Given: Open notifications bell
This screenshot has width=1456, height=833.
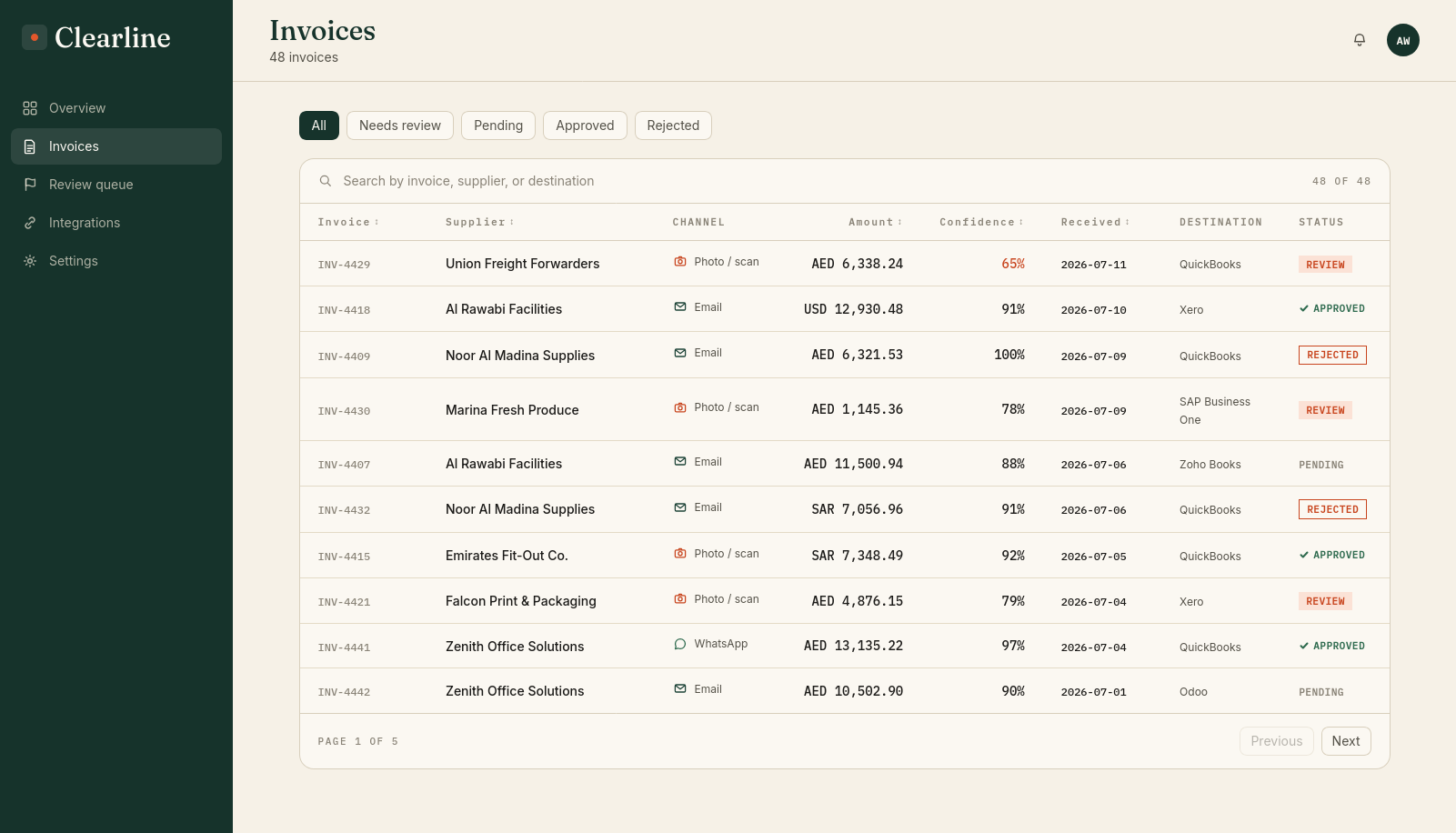Looking at the screenshot, I should [x=1360, y=40].
